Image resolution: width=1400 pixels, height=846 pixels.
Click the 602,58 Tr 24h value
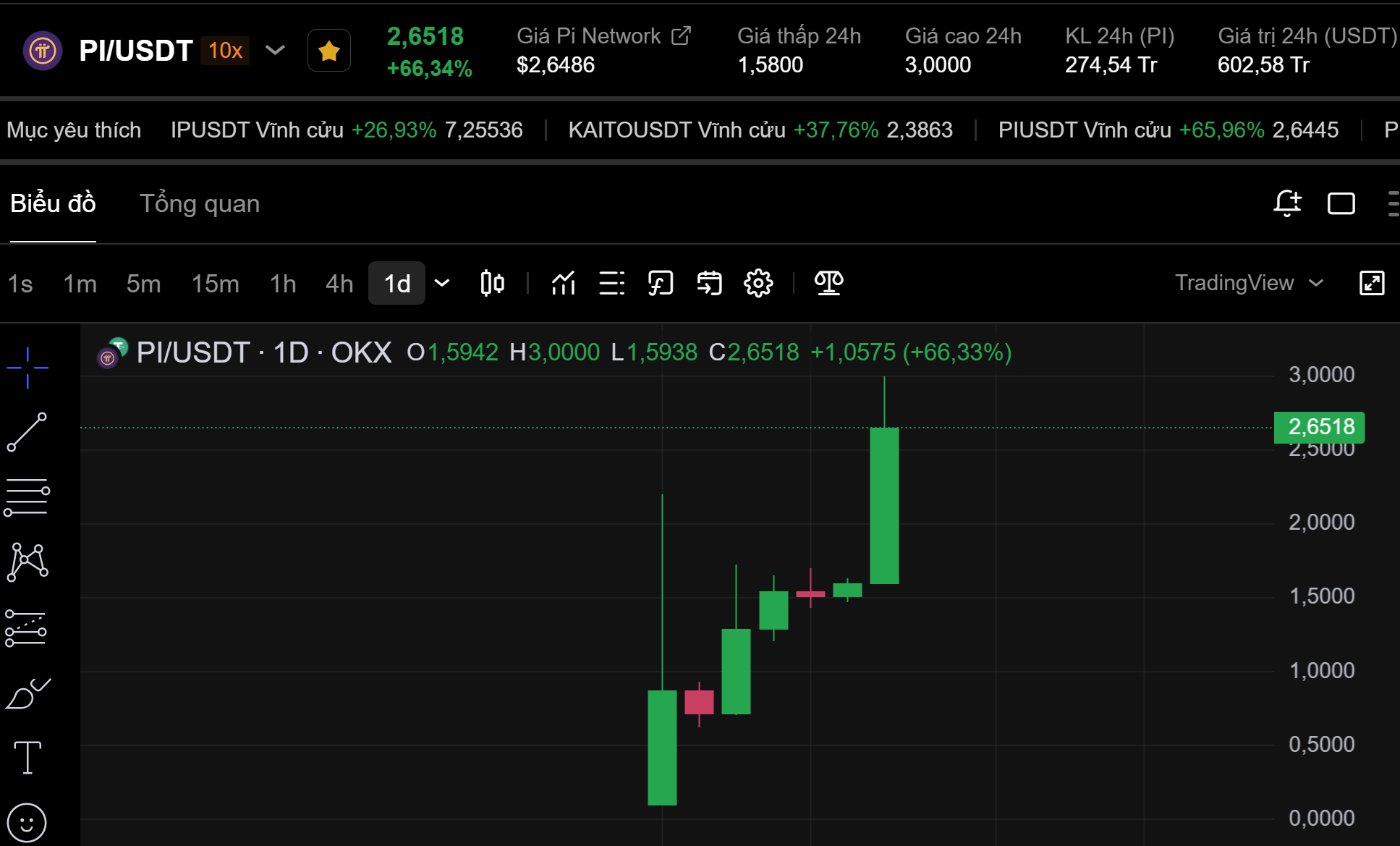coord(1263,65)
